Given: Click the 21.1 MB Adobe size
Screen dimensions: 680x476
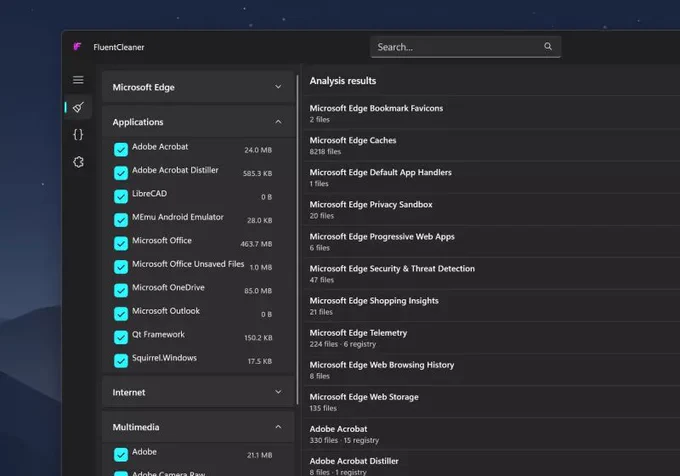Looking at the screenshot, I should click(x=259, y=455).
